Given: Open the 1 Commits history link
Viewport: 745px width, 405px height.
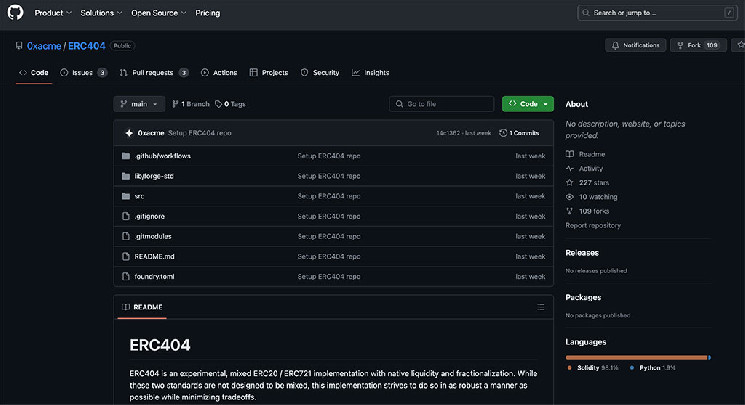Looking at the screenshot, I should 519,133.
